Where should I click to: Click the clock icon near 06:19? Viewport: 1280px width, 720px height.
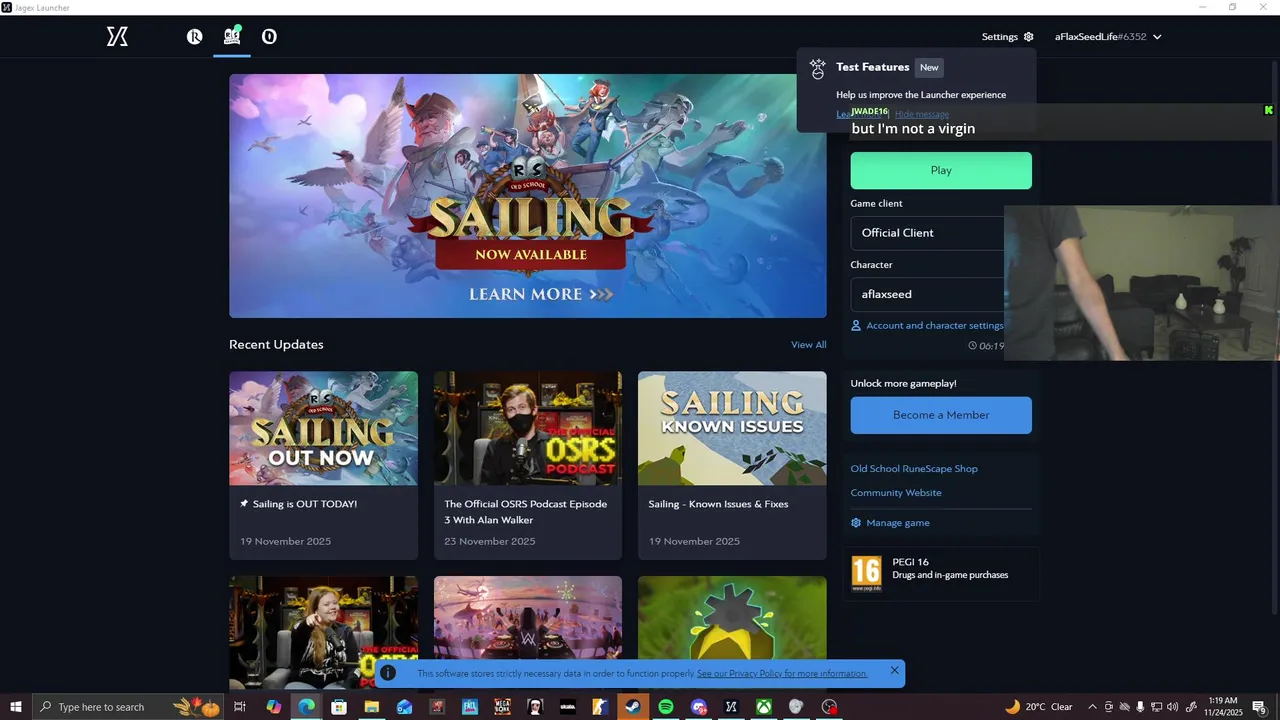[973, 346]
